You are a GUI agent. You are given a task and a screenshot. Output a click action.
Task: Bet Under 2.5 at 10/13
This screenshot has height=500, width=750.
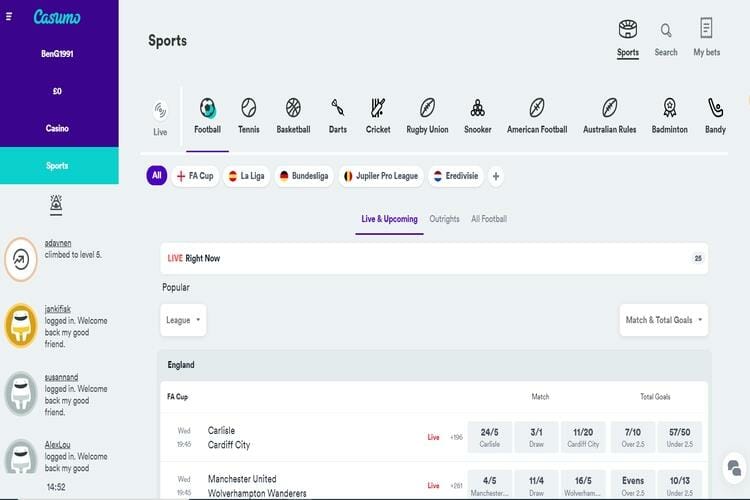680,485
